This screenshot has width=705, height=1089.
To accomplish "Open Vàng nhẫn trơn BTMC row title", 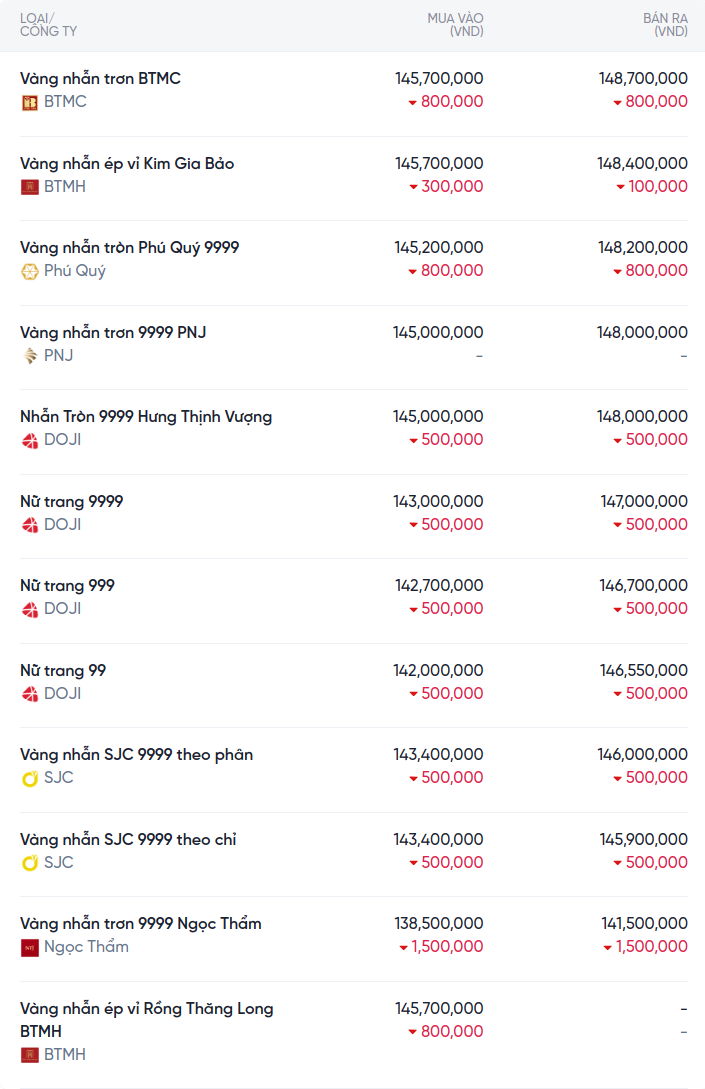I will tap(100, 78).
